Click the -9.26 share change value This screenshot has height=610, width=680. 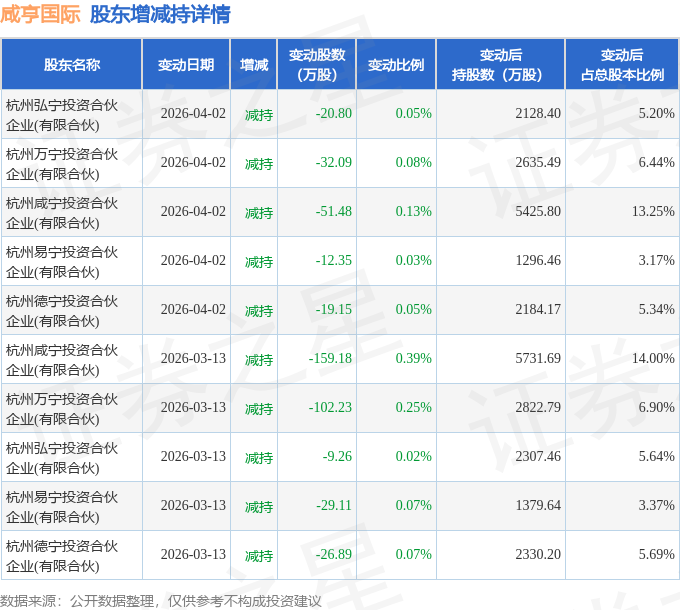(x=337, y=457)
